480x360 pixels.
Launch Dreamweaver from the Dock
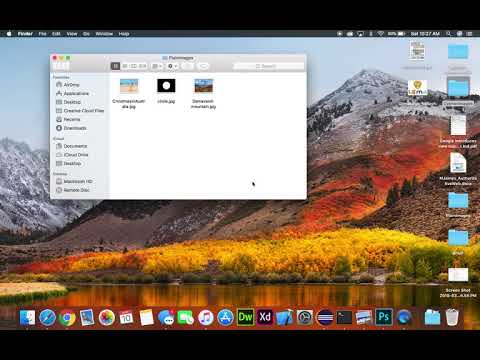[x=245, y=317]
